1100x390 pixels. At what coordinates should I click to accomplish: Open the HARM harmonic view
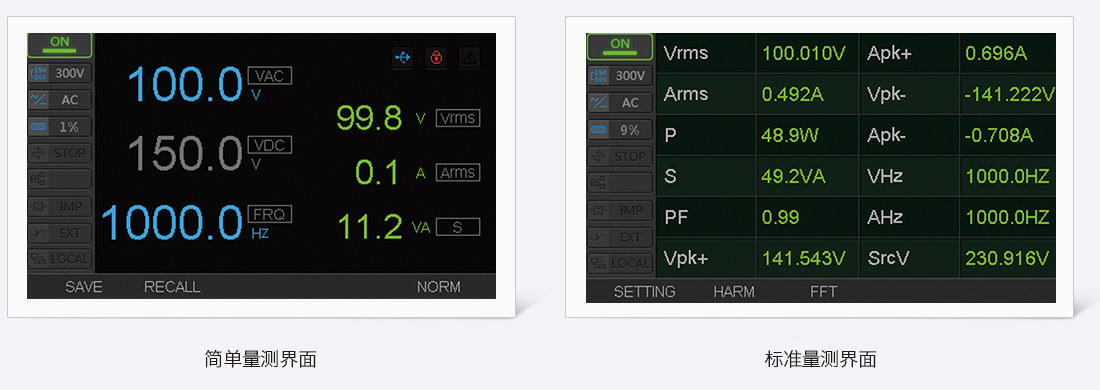pyautogui.click(x=733, y=292)
